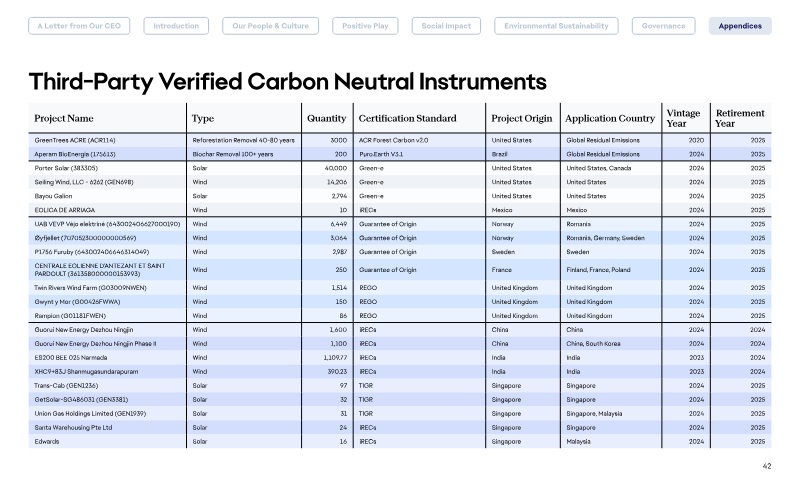The height and width of the screenshot is (485, 800).
Task: Switch to the Social Impact tab
Action: coord(446,26)
